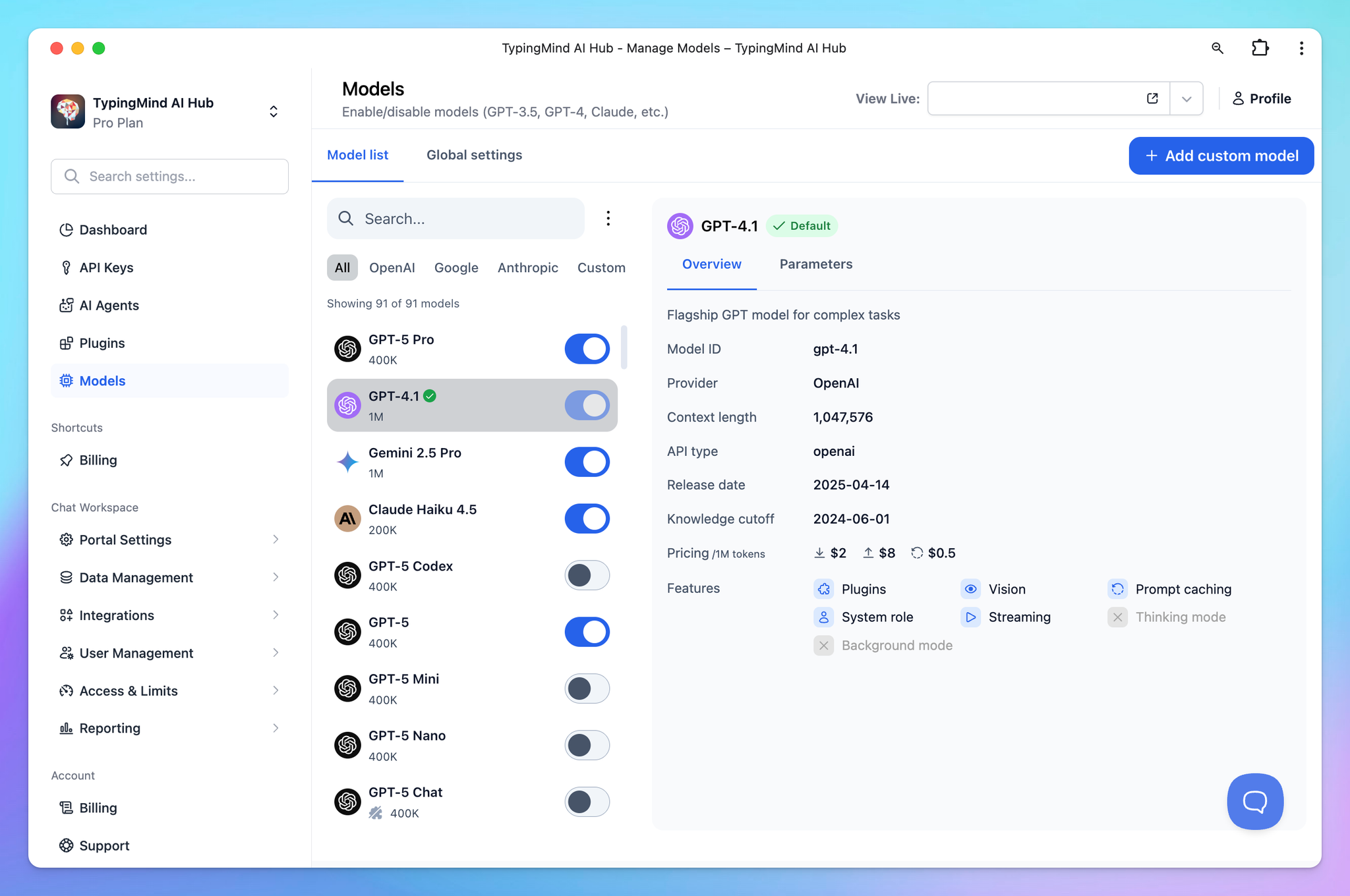
Task: Click the magnifier icon in title bar
Action: pos(1218,48)
